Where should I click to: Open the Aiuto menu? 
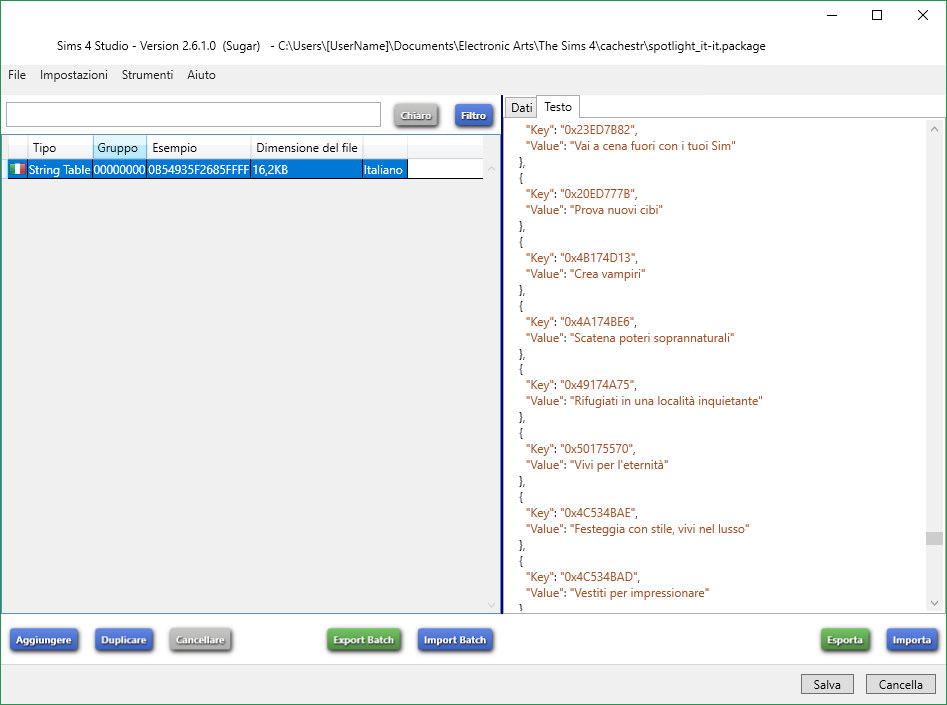tap(201, 75)
